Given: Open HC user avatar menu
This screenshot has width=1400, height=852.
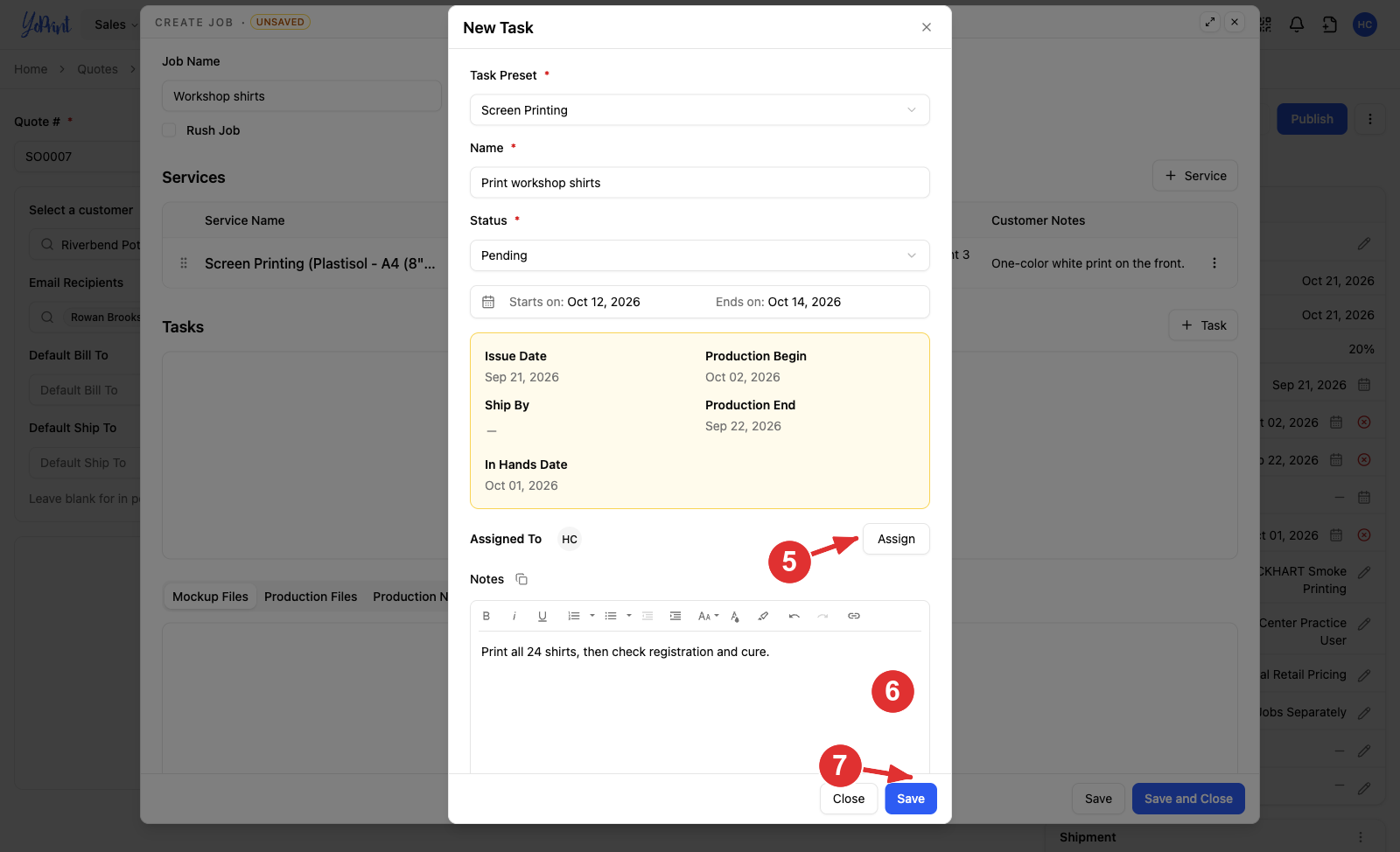Looking at the screenshot, I should (x=1365, y=24).
